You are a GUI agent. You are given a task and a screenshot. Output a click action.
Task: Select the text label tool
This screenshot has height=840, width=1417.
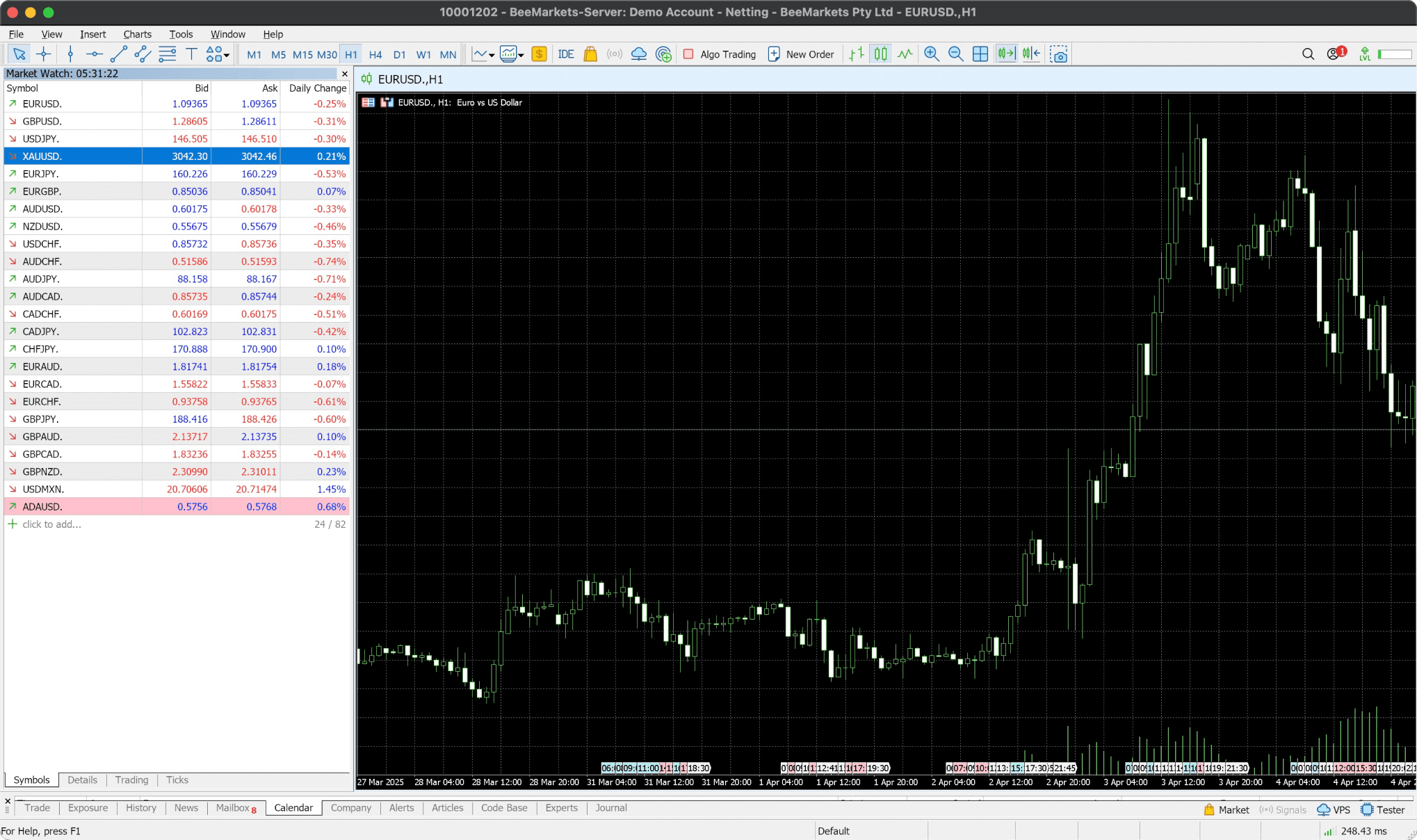[191, 54]
